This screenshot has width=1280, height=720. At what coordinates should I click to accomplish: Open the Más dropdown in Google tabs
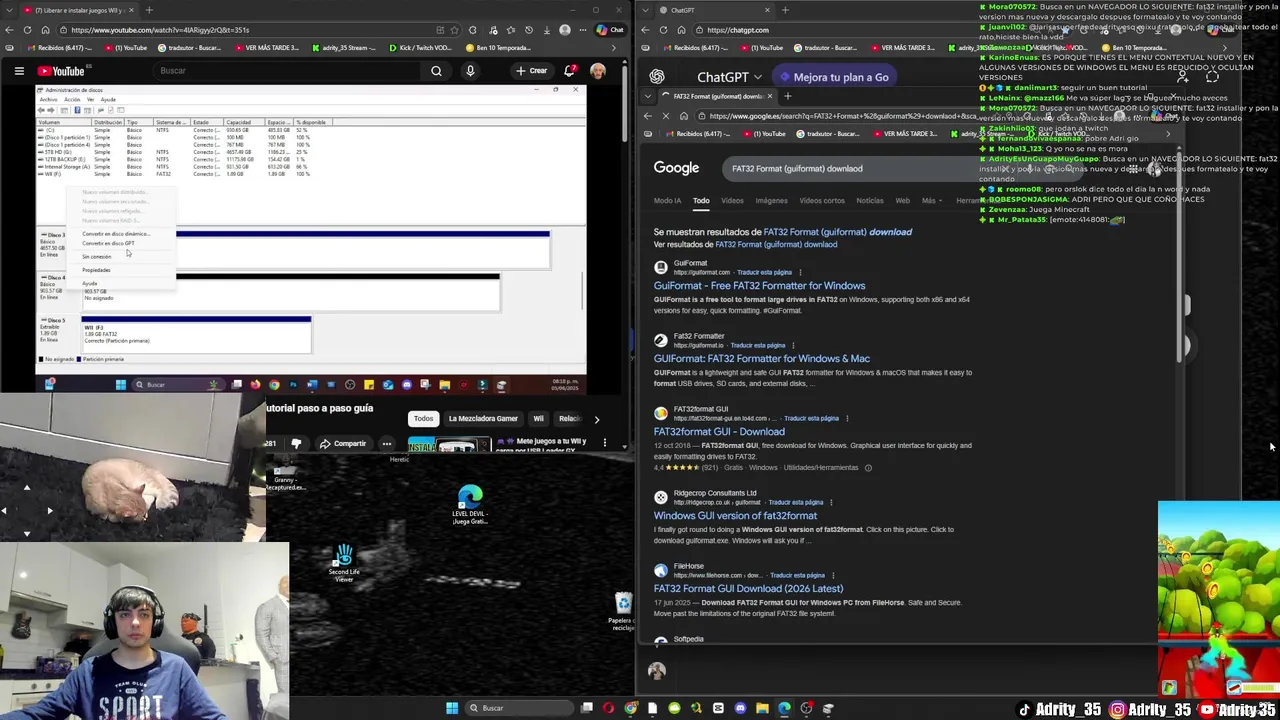click(932, 201)
